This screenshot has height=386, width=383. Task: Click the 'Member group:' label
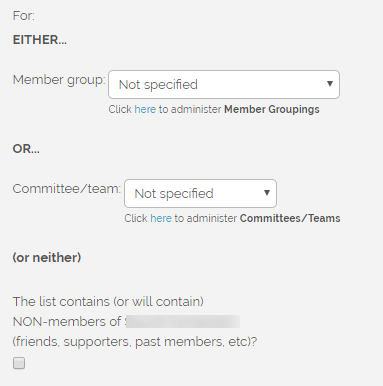click(x=59, y=80)
